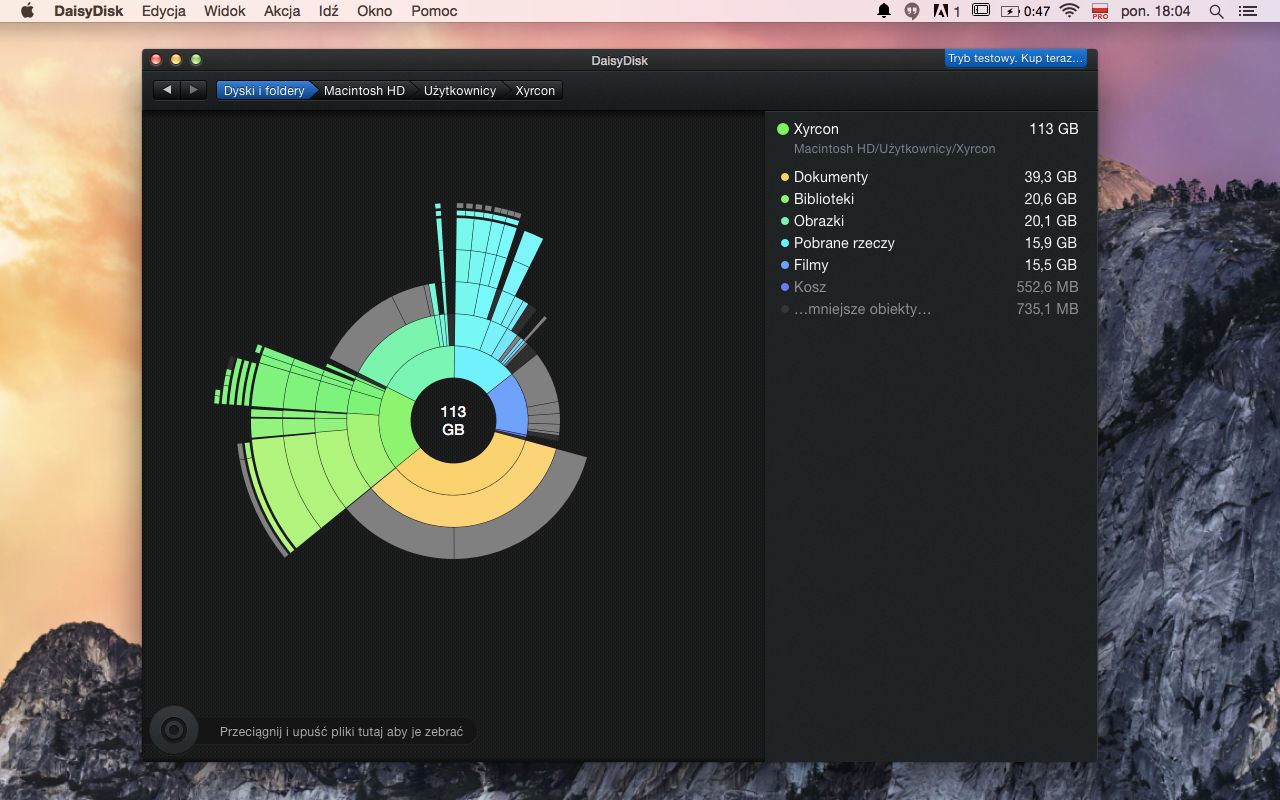Click the center 113 GB circle
The height and width of the screenshot is (800, 1280).
coord(453,421)
